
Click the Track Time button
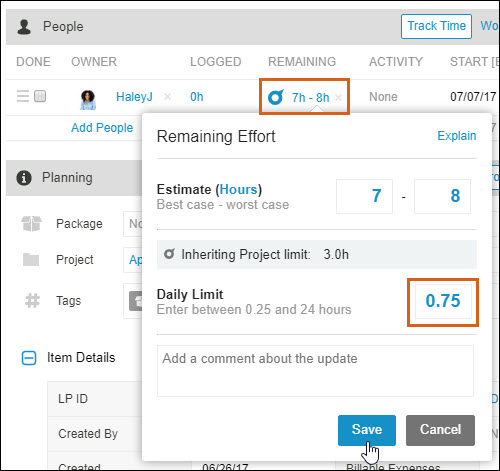pos(436,26)
